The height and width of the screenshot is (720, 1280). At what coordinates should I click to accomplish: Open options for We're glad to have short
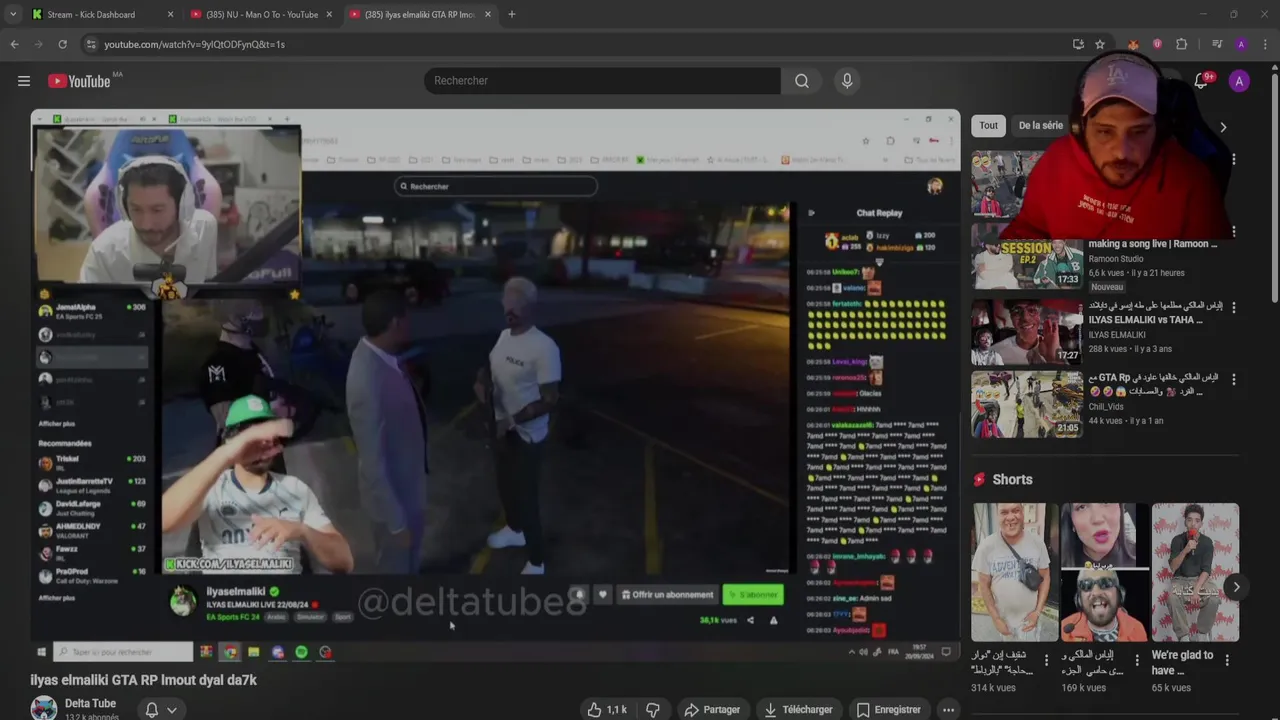(1227, 660)
